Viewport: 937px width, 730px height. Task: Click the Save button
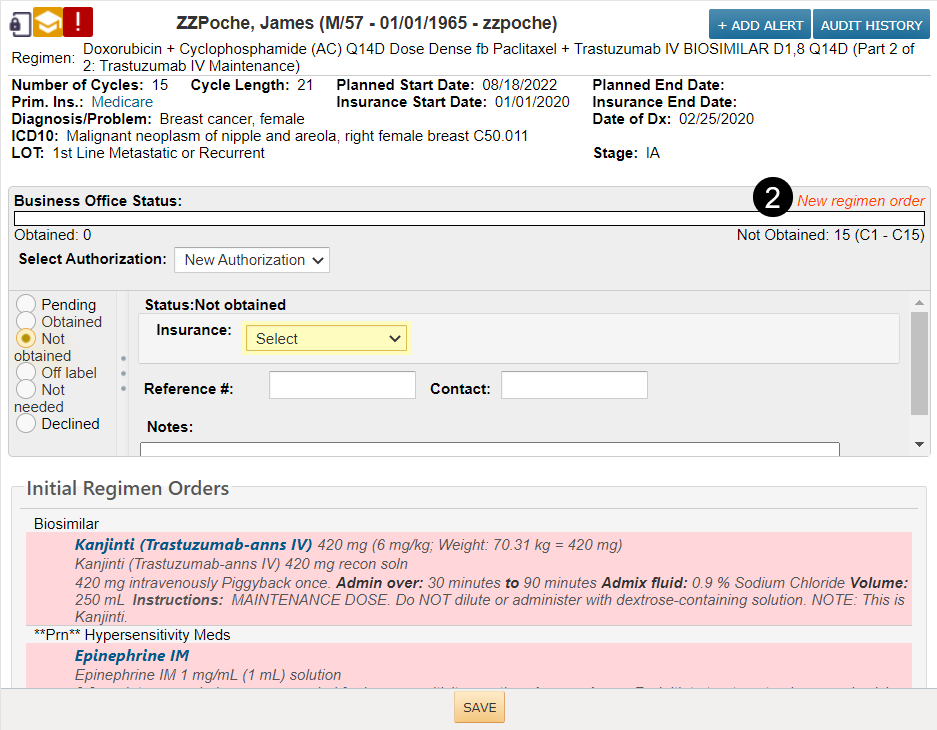(x=479, y=708)
